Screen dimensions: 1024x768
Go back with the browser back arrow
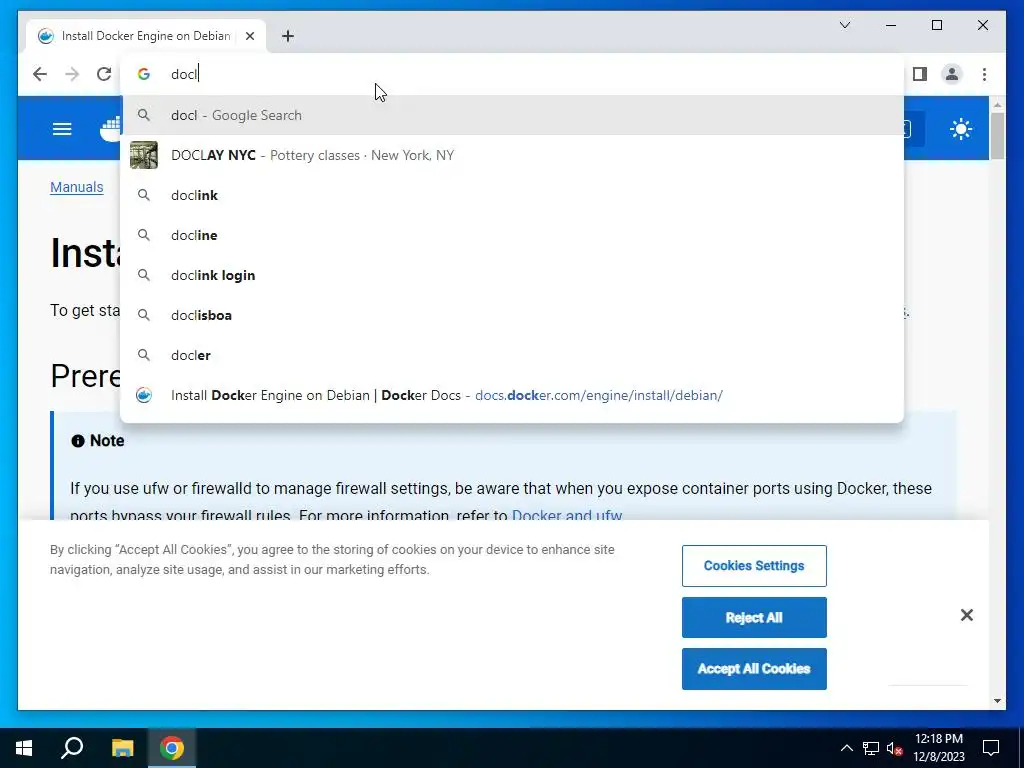40,74
